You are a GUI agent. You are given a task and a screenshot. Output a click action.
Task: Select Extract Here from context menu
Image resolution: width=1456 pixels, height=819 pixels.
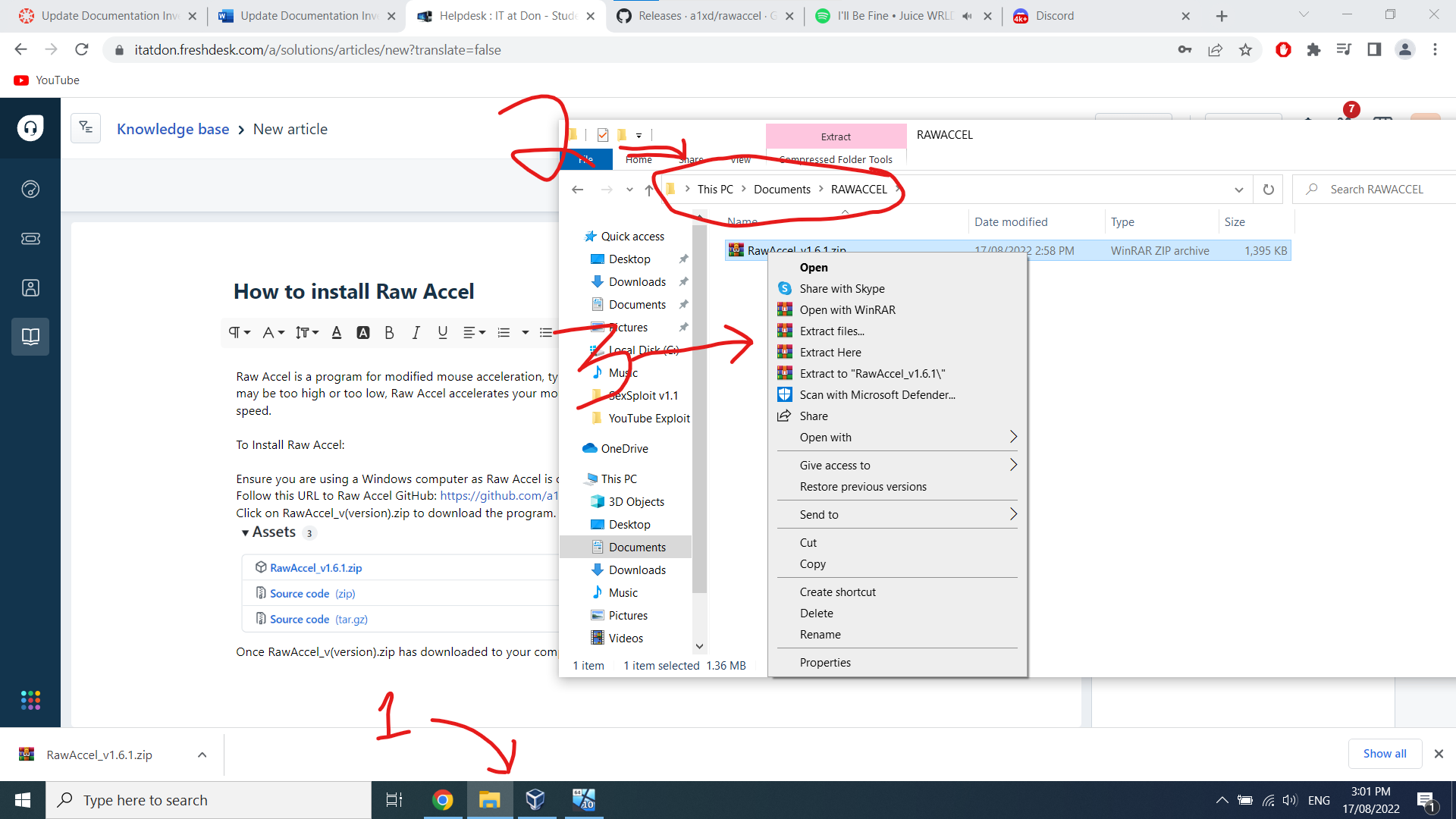point(830,353)
